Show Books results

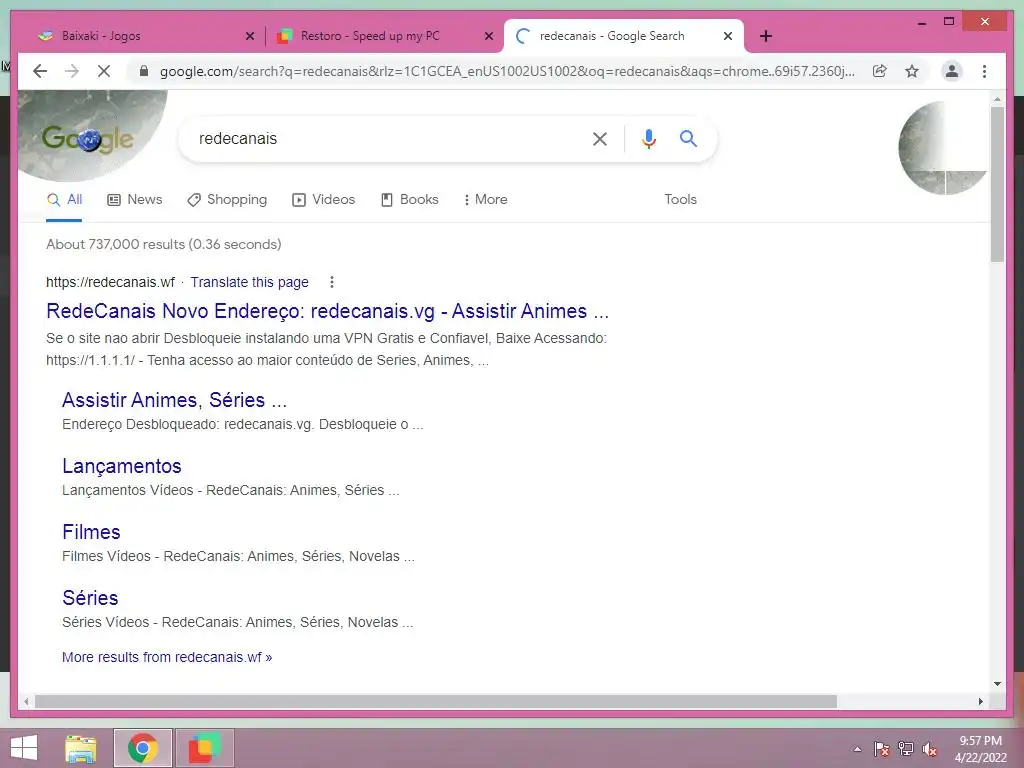[x=409, y=199]
